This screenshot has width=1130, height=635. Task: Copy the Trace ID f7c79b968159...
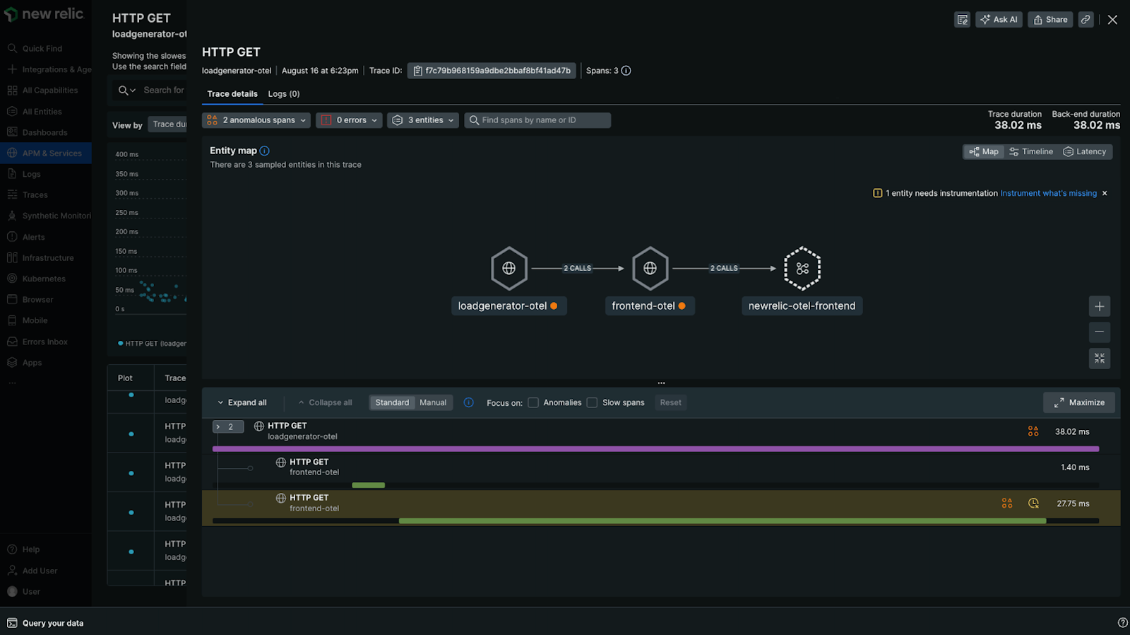coord(491,71)
